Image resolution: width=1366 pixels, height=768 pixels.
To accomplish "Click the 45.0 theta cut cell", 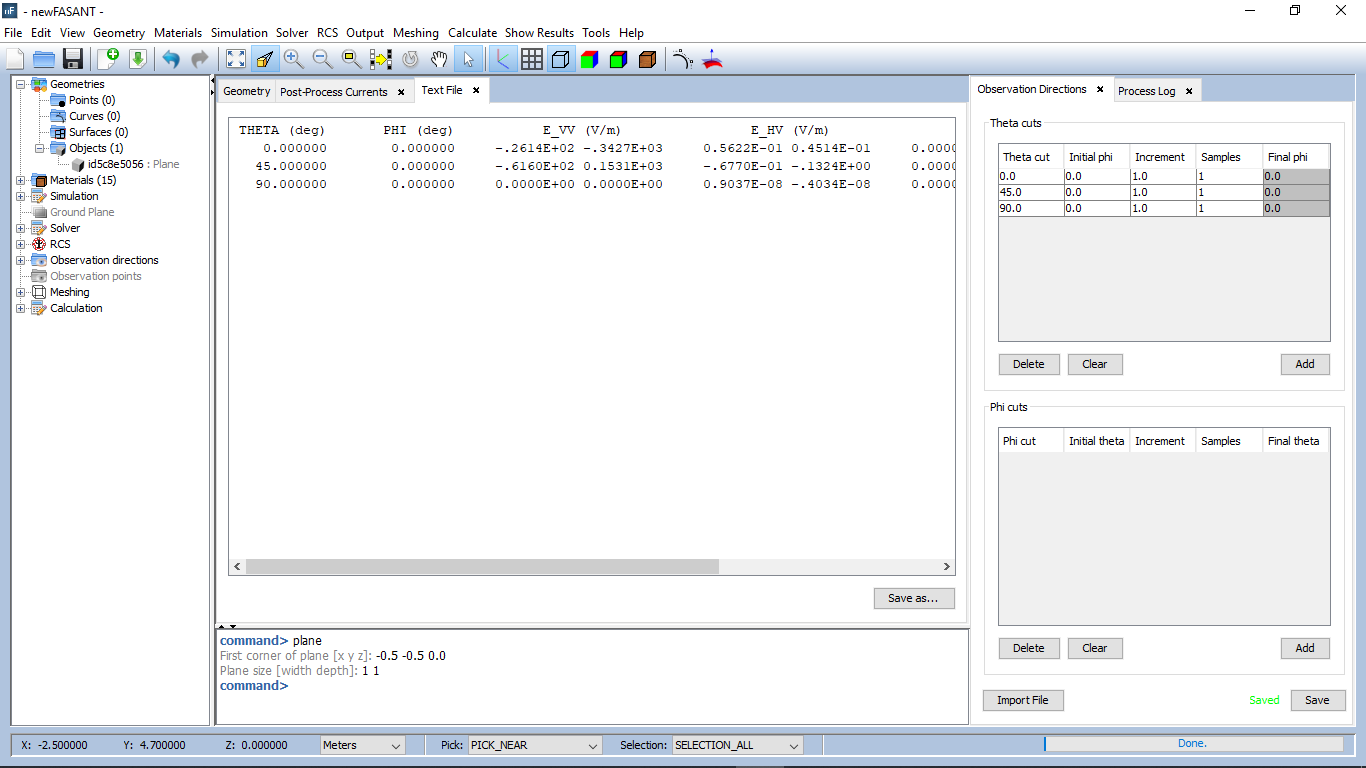I will tap(1030, 192).
